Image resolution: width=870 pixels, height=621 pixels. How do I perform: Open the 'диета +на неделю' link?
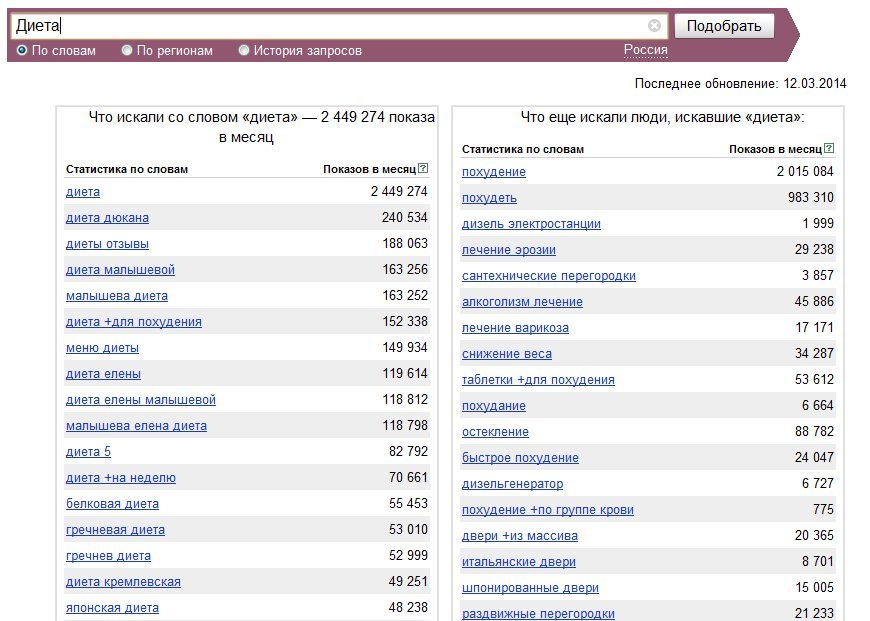tap(120, 478)
